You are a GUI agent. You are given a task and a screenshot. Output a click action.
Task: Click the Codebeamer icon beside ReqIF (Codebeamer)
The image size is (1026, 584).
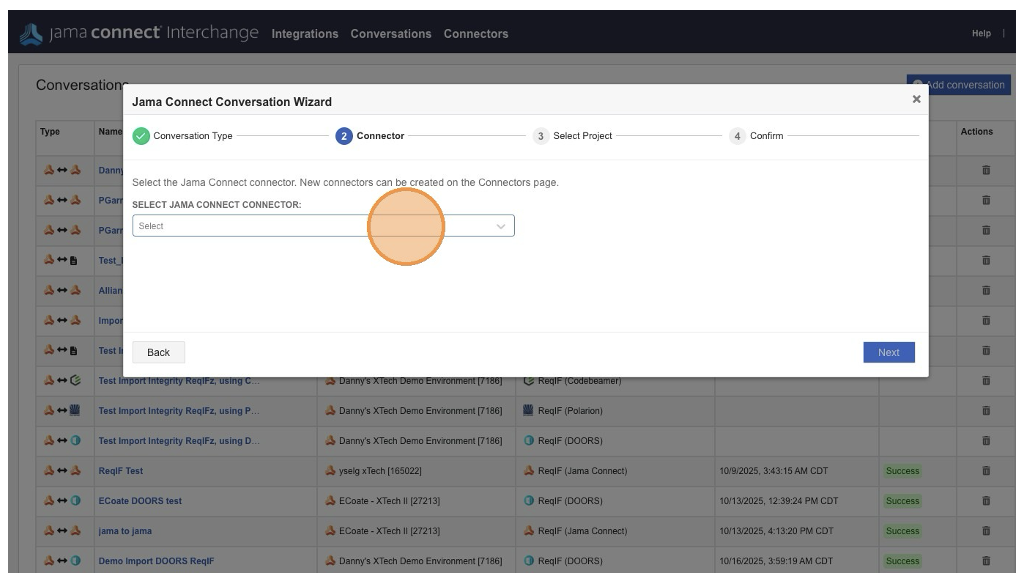pos(529,381)
